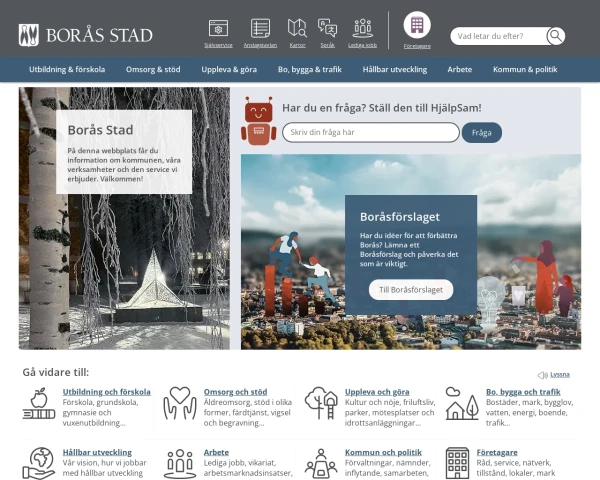Click the tree and treehouse icon

(x=321, y=403)
